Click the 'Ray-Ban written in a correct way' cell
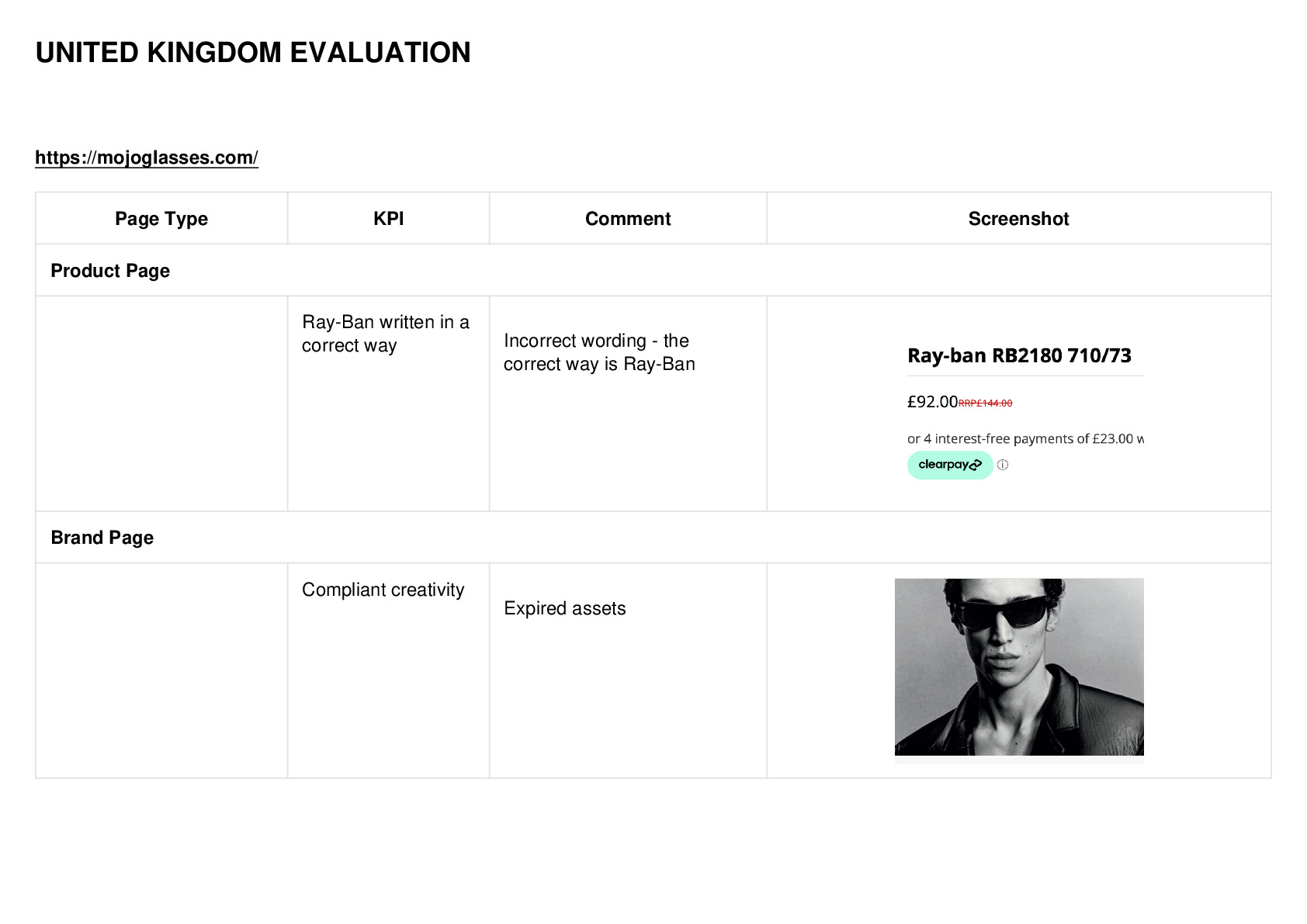Viewport: 1307px width, 924px height. (388, 403)
